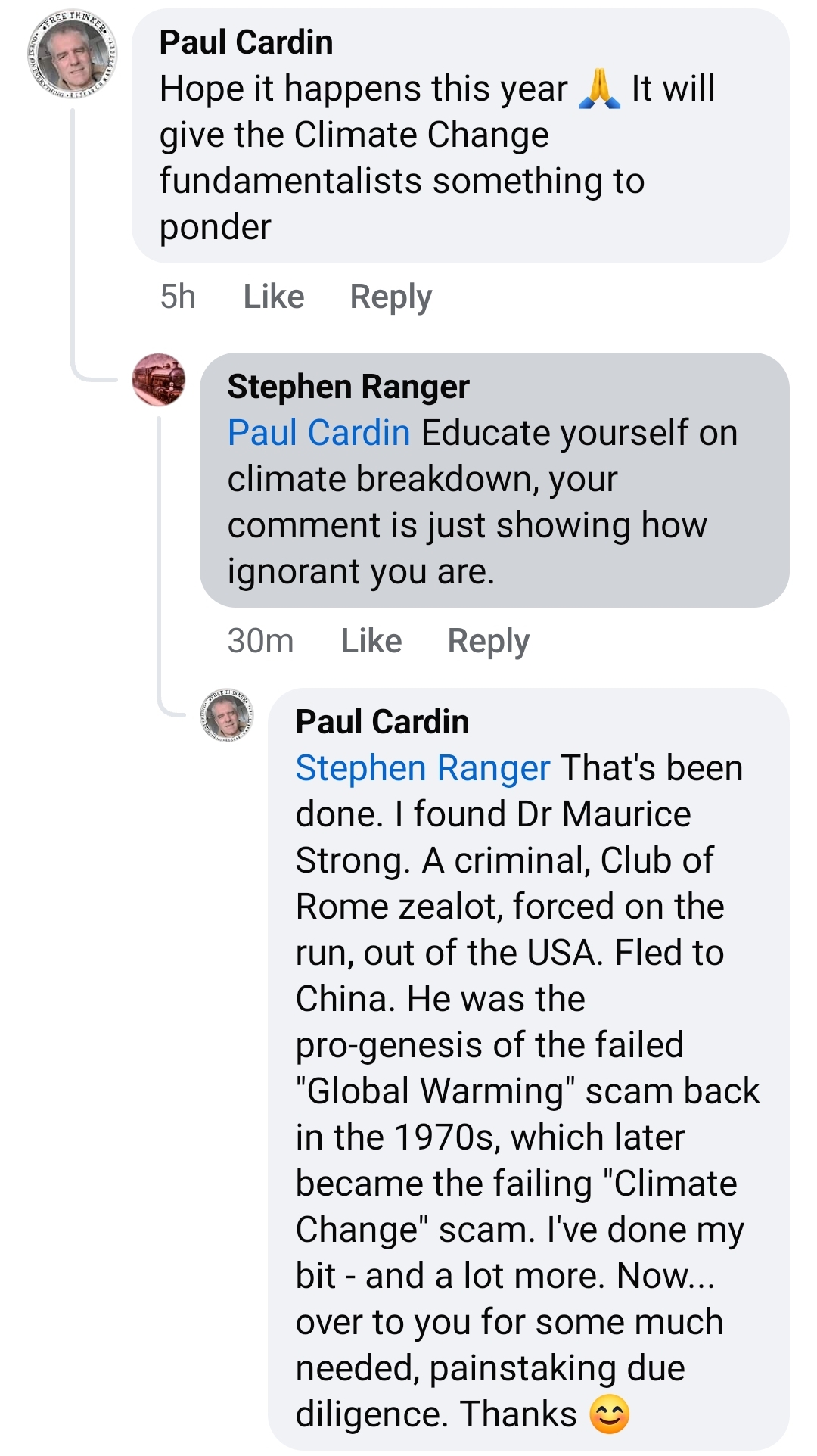This screenshot has height=1456, width=817.
Task: Open Stephen Ranger's bold name above his reply
Action: [348, 387]
